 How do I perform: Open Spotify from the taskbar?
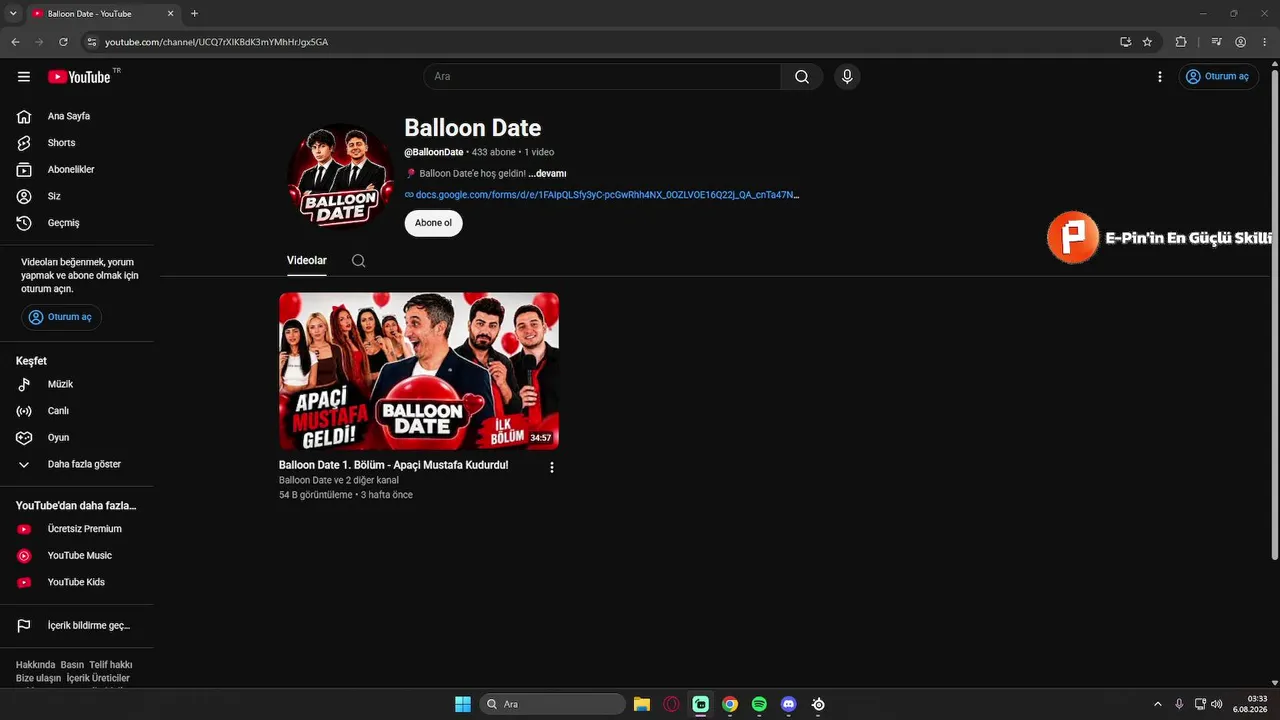pyautogui.click(x=759, y=704)
